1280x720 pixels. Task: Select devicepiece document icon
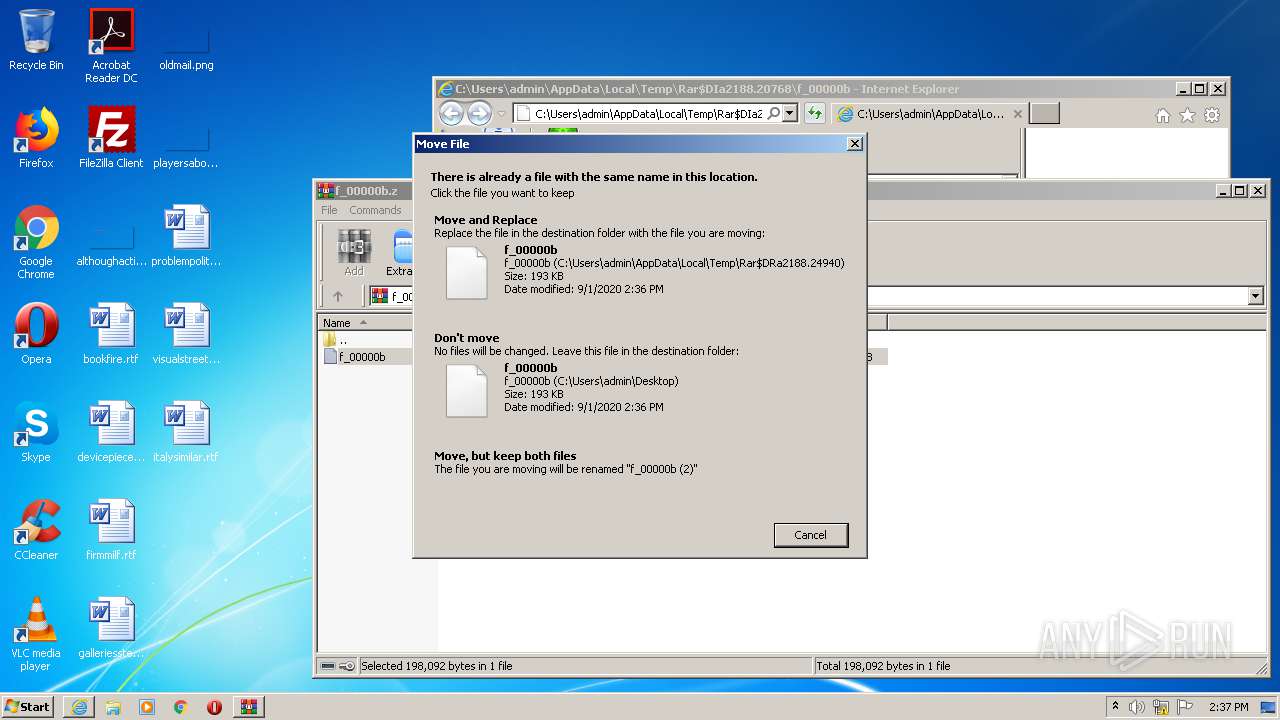(111, 432)
